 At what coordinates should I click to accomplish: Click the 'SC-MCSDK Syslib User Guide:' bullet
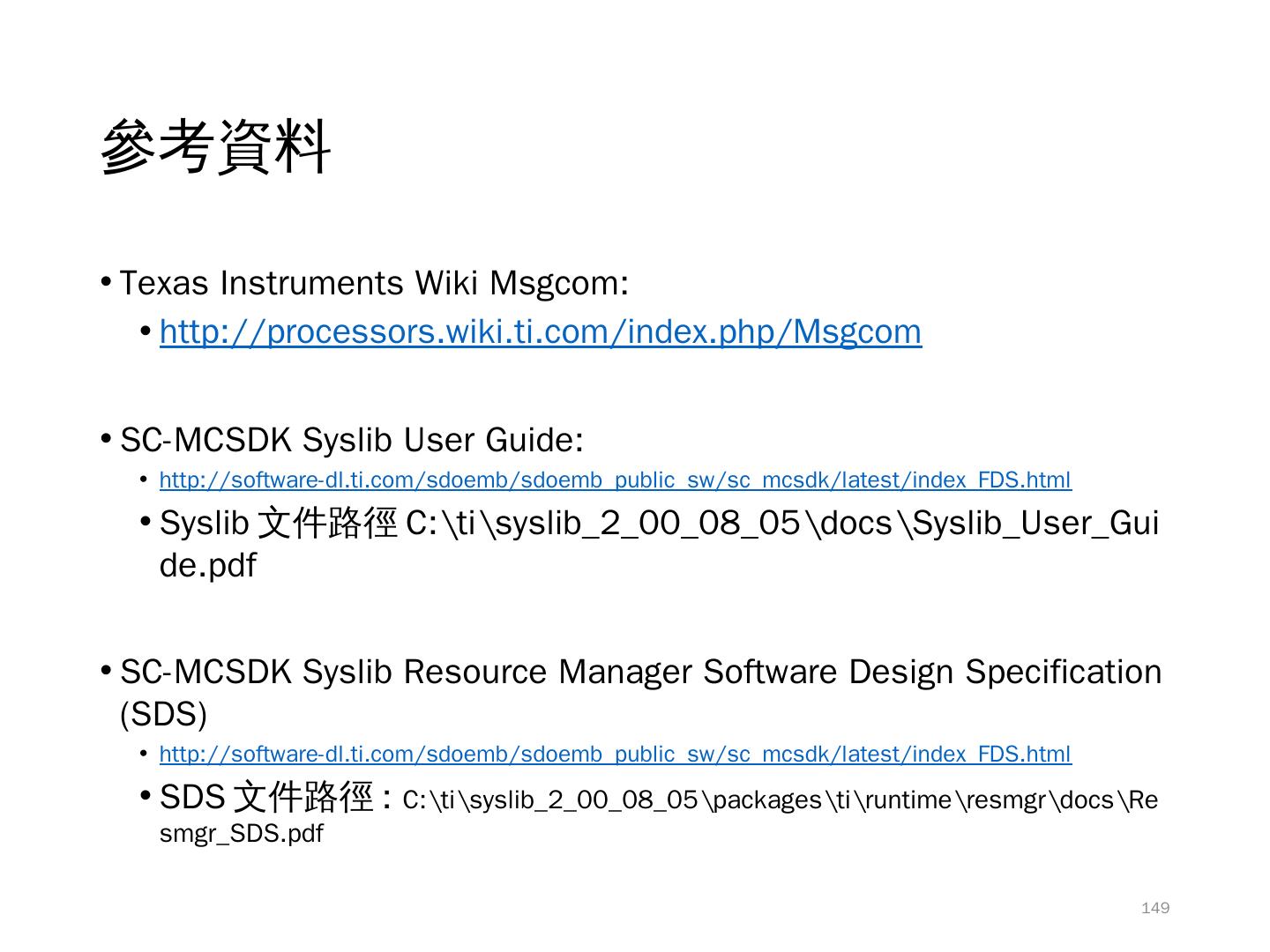(x=351, y=440)
